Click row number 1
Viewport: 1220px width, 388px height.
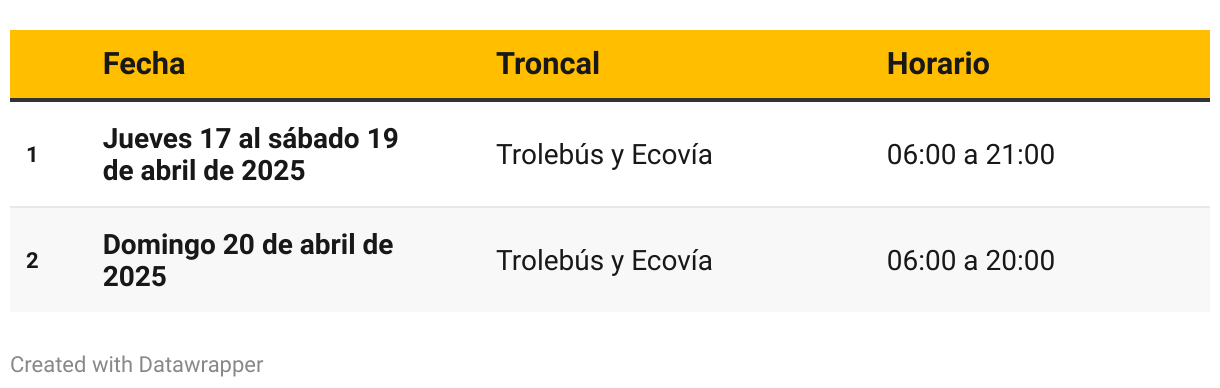(32, 155)
